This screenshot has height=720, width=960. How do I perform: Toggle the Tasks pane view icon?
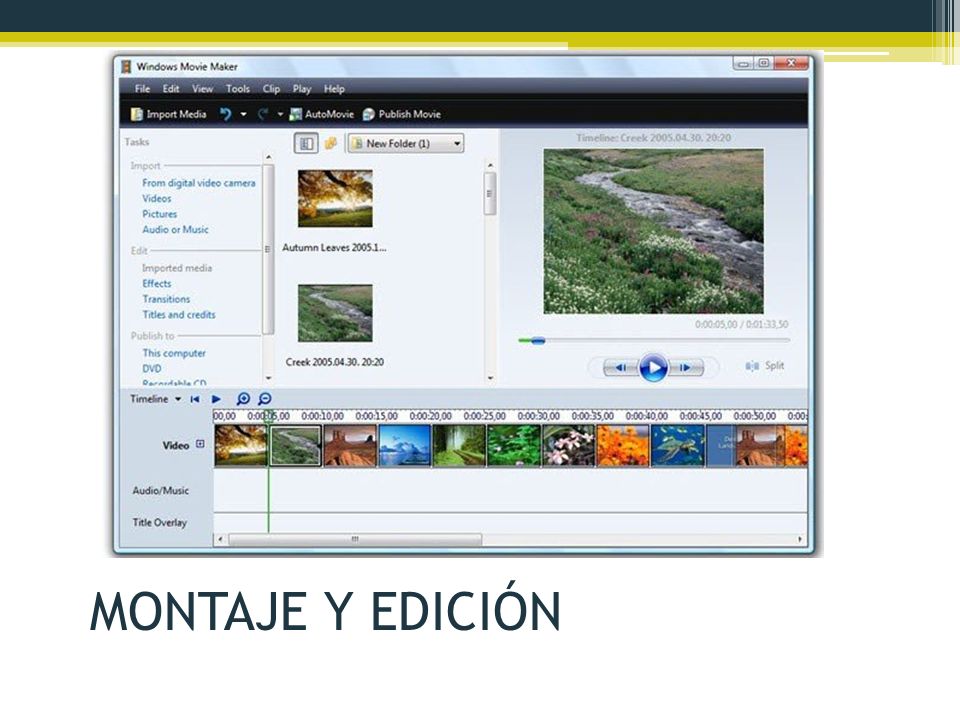pos(306,143)
